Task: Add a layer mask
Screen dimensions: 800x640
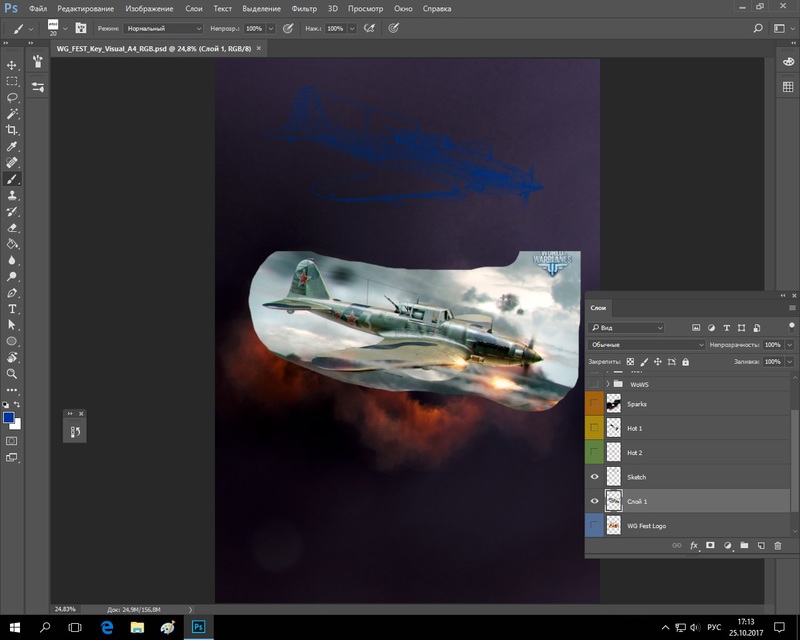Action: click(710, 546)
